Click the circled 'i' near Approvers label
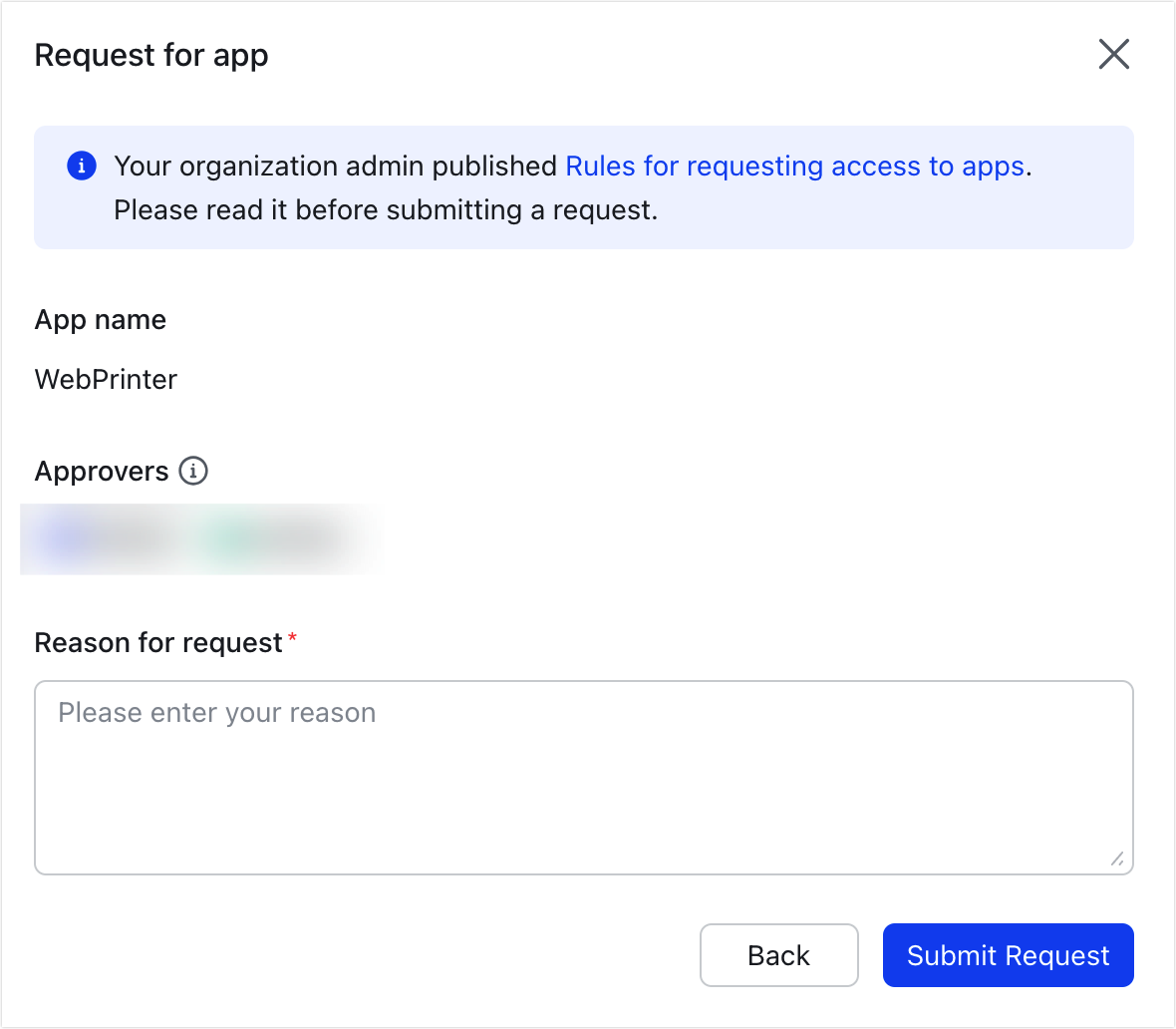The image size is (1176, 1029). (x=193, y=471)
